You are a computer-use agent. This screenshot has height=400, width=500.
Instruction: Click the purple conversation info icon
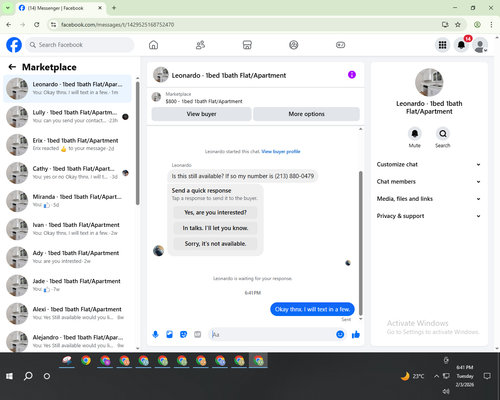(352, 75)
